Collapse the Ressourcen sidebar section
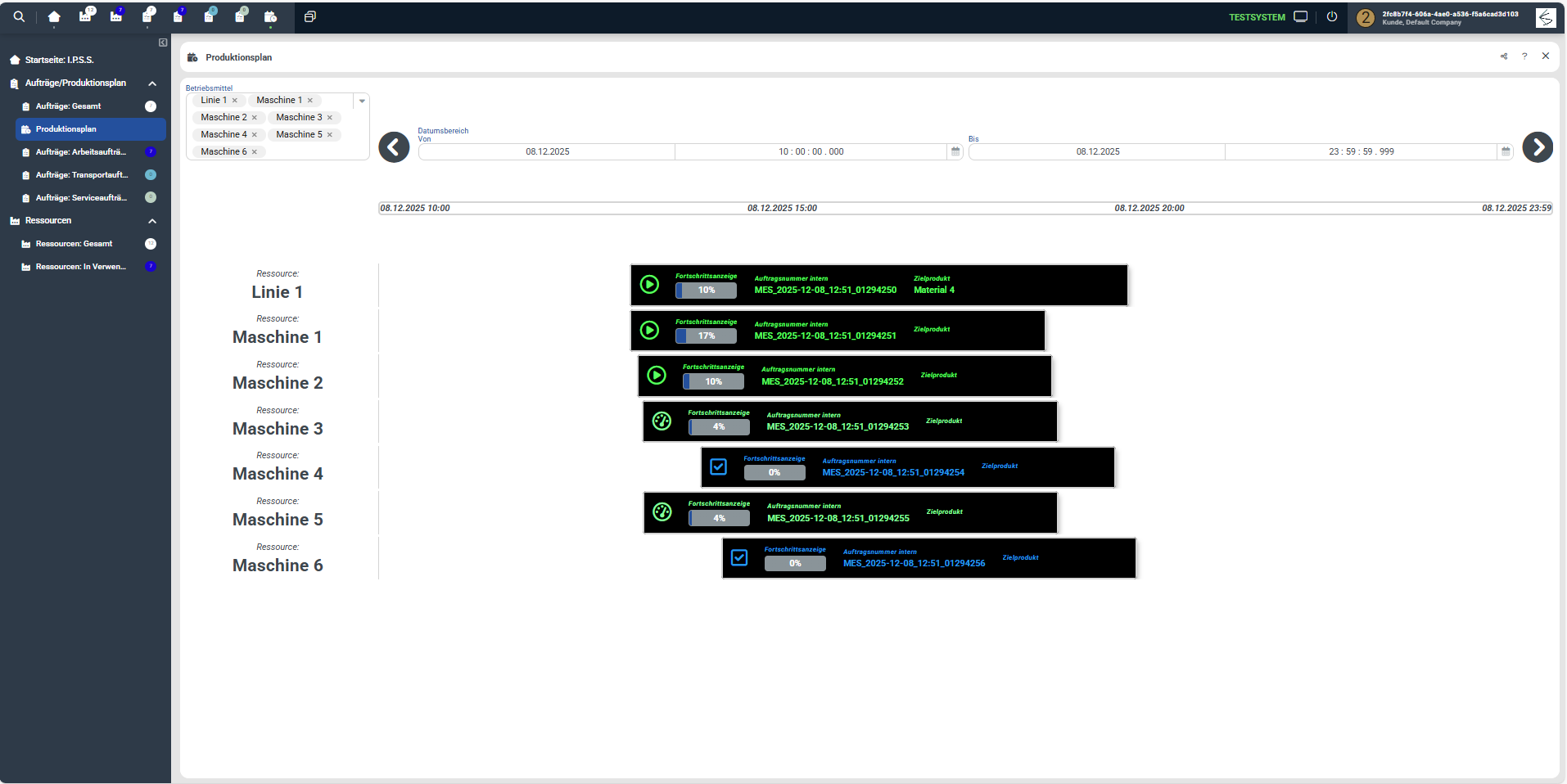 (152, 221)
